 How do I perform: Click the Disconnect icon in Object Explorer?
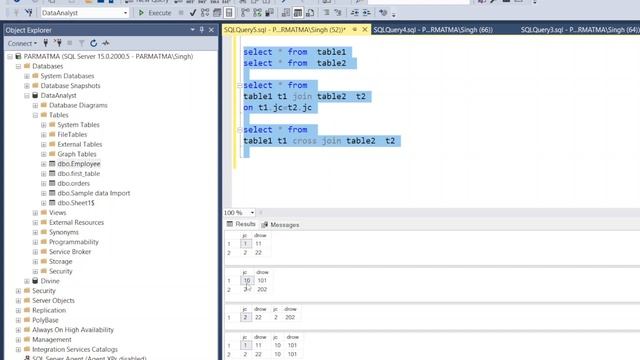[x=58, y=43]
